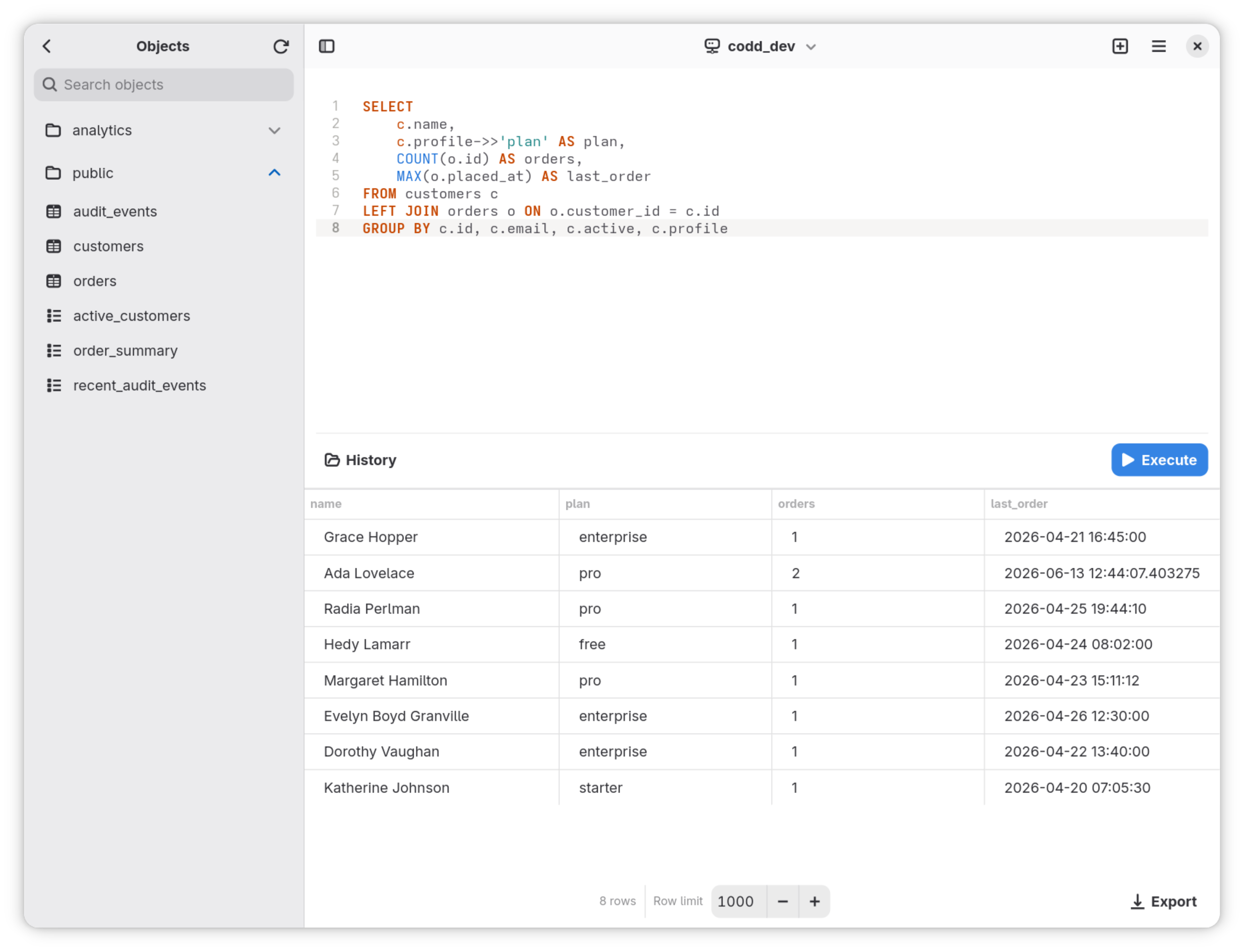Image resolution: width=1244 pixels, height=952 pixels.
Task: Export the results
Action: [x=1163, y=901]
